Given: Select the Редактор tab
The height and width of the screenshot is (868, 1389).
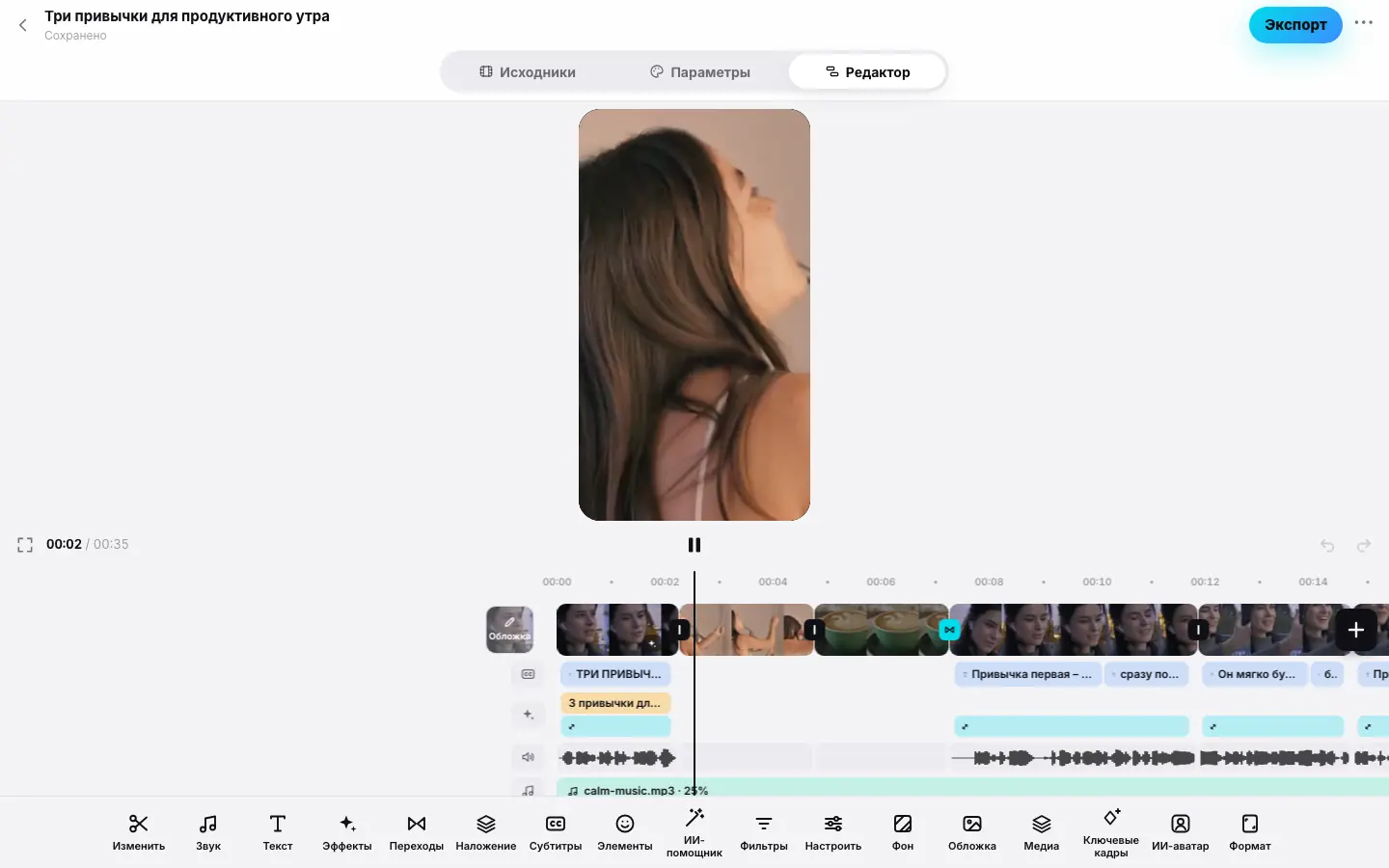Looking at the screenshot, I should tap(867, 72).
